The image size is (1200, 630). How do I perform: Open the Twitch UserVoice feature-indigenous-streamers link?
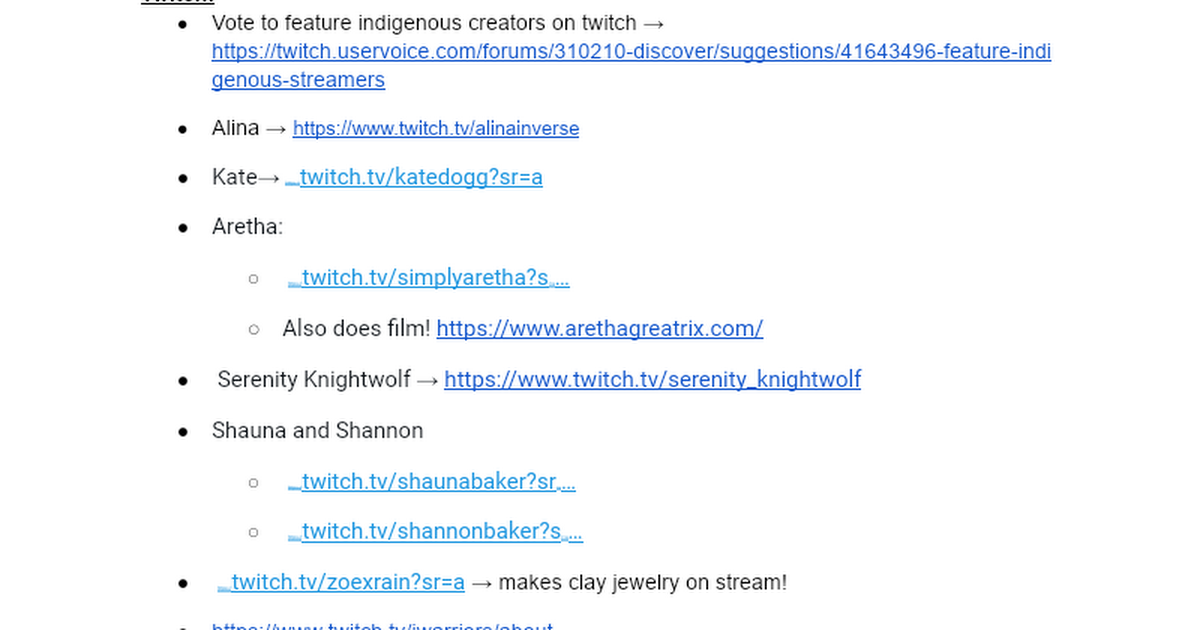[x=630, y=52]
